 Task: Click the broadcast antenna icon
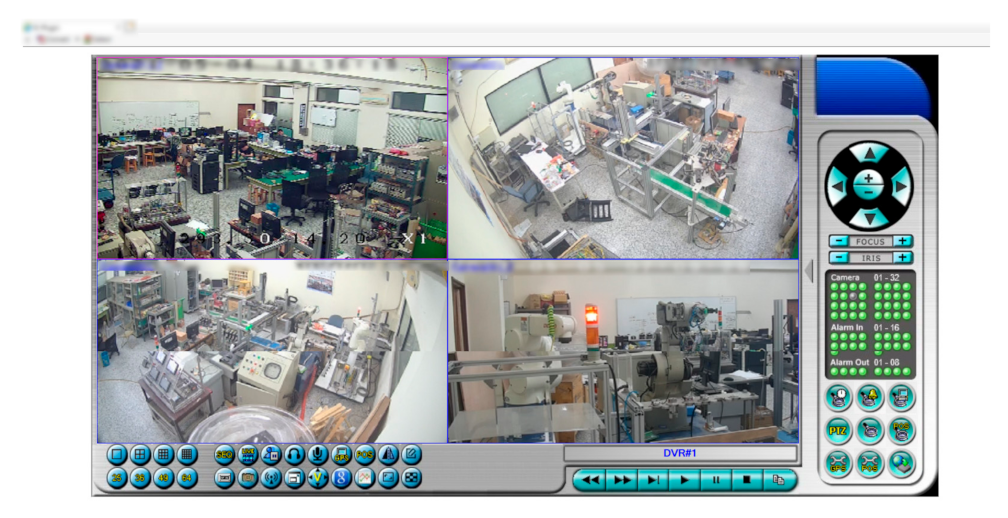tap(271, 478)
